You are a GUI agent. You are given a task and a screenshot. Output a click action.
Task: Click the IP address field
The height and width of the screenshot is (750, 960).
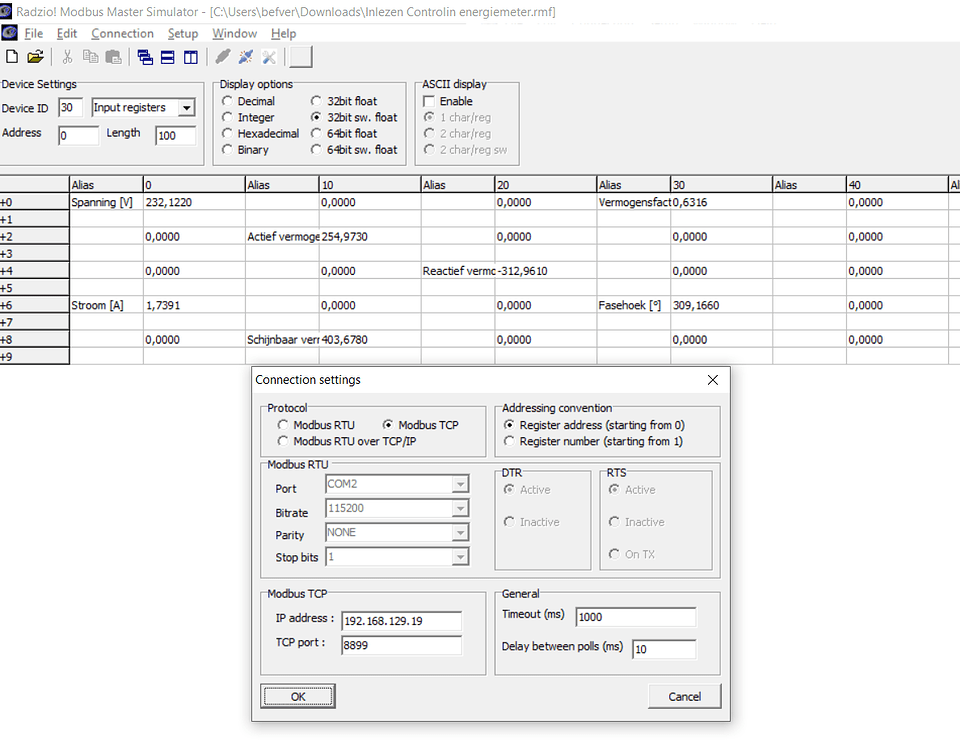click(402, 621)
